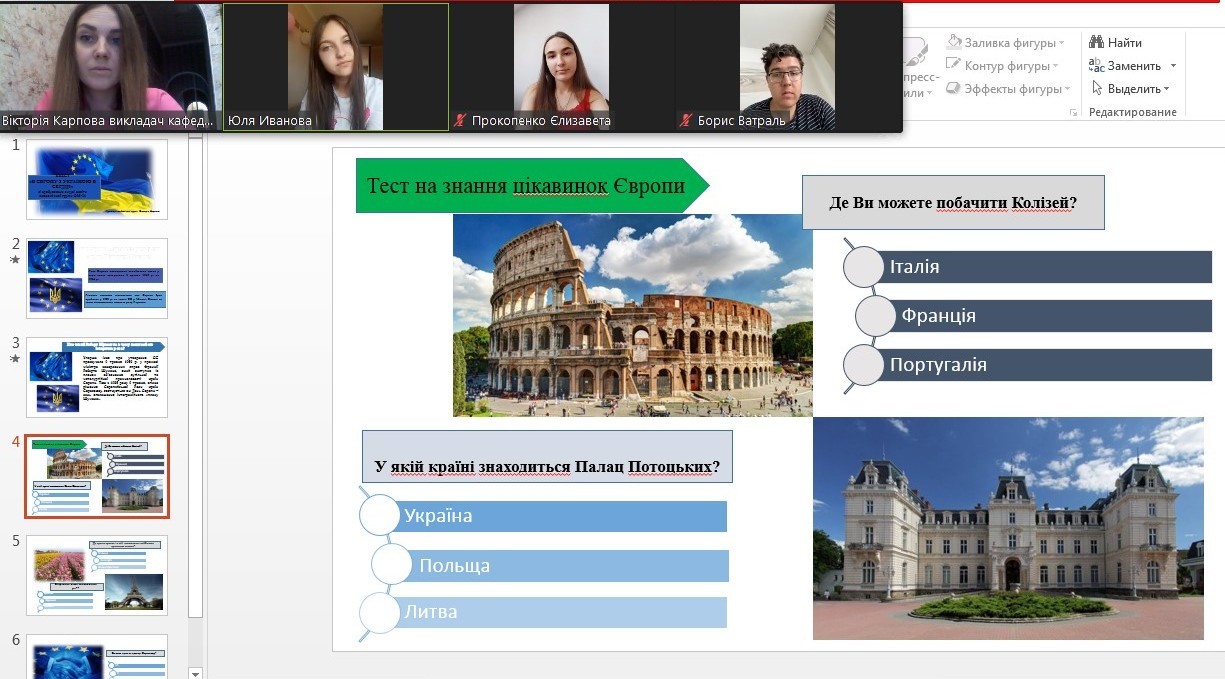
Task: Select the circle bullet beside Португалія
Action: 864,365
